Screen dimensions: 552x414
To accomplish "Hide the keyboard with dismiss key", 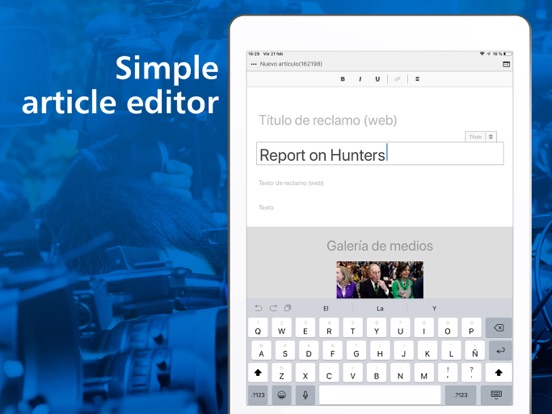I will coord(496,395).
